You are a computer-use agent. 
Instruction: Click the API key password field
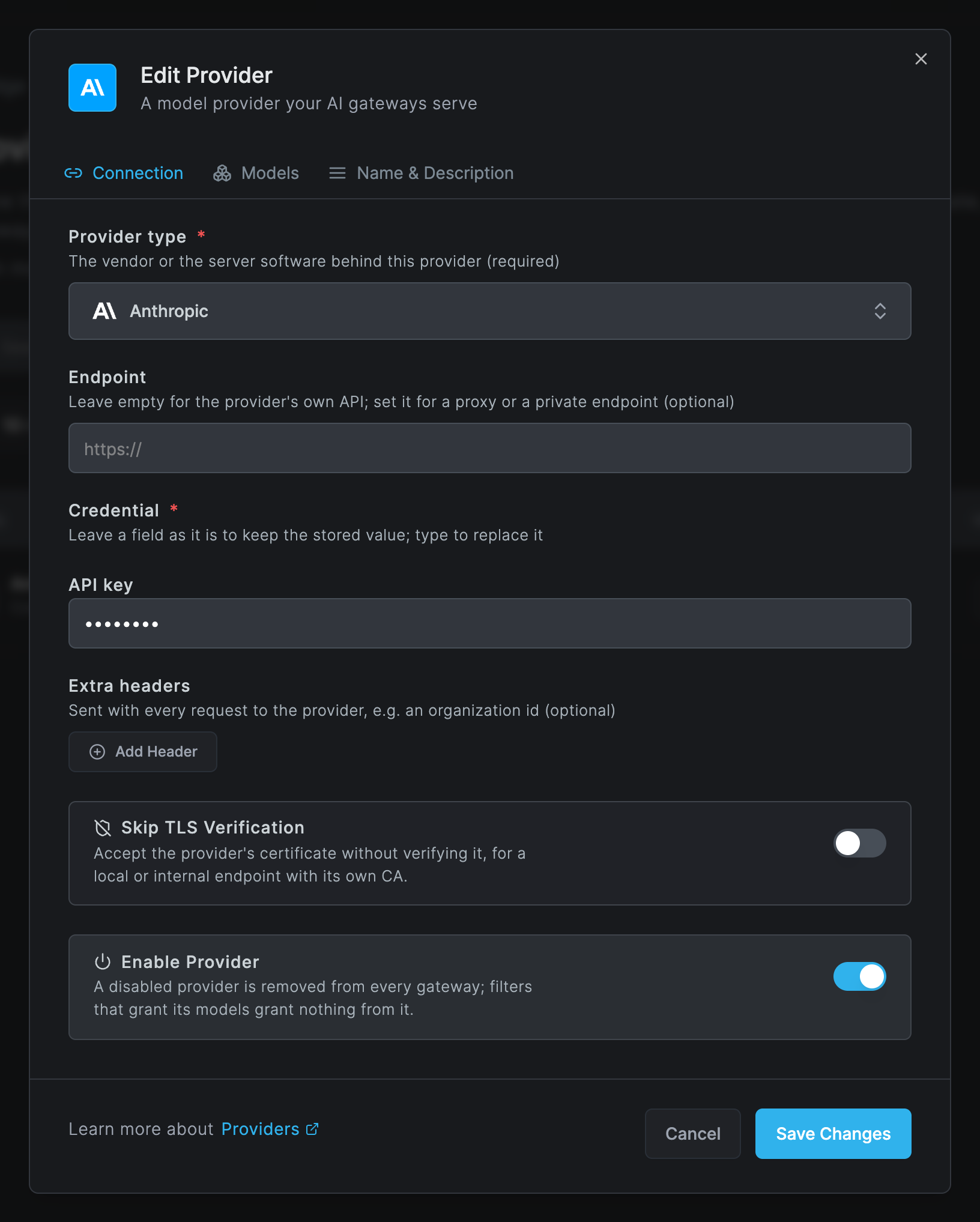click(490, 623)
